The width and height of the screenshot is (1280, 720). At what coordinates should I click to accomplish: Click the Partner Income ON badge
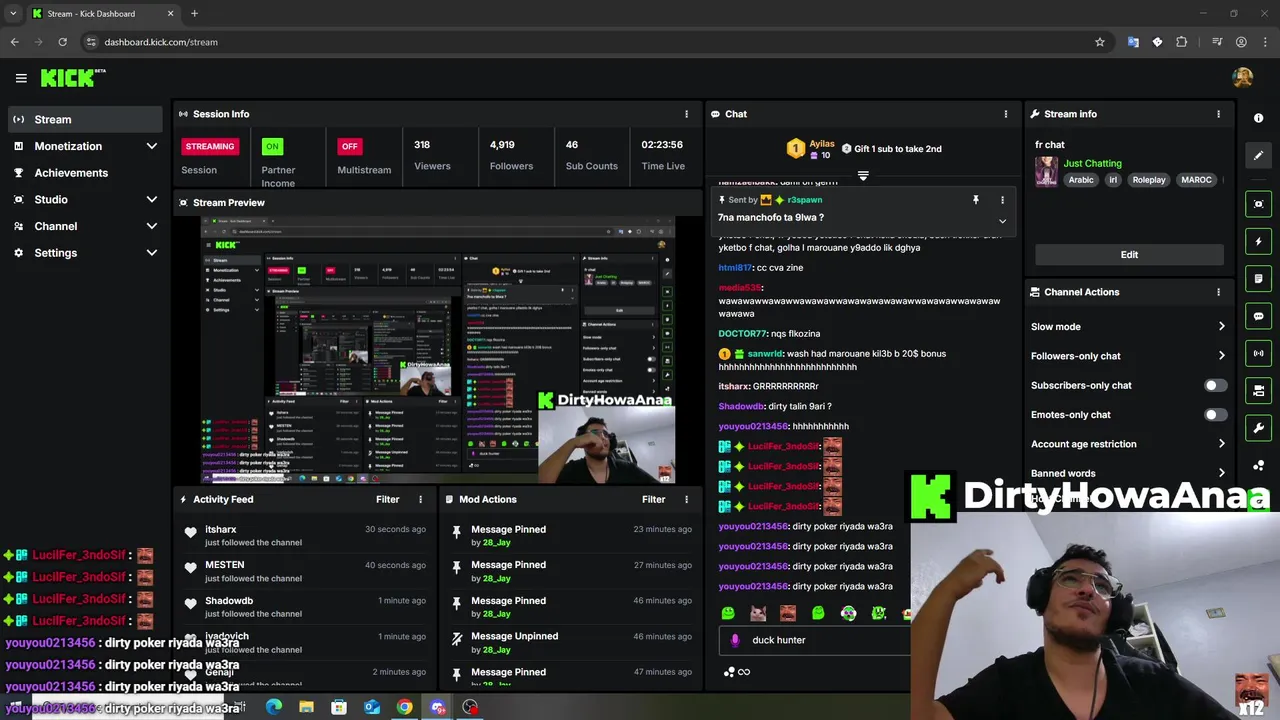point(272,146)
